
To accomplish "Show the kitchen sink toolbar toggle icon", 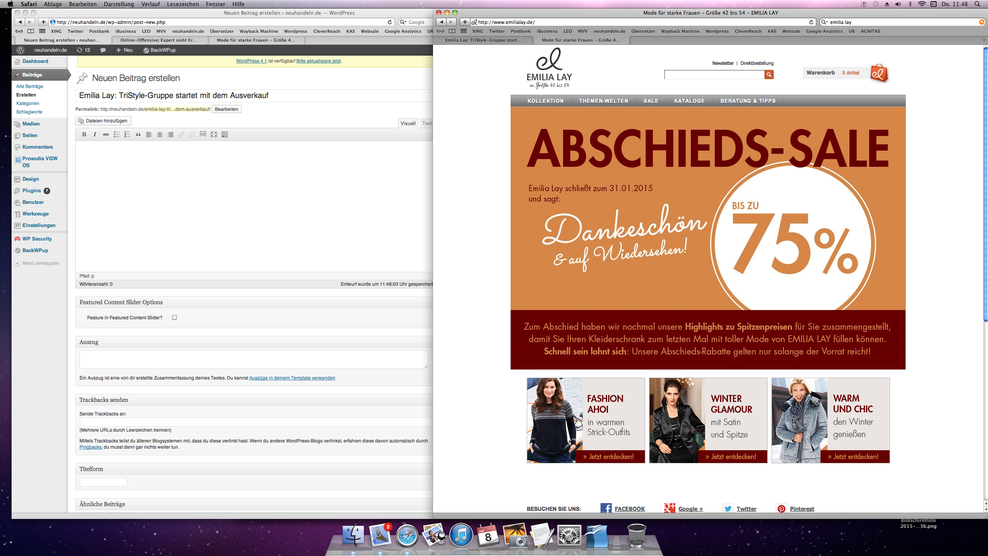I will coord(224,134).
